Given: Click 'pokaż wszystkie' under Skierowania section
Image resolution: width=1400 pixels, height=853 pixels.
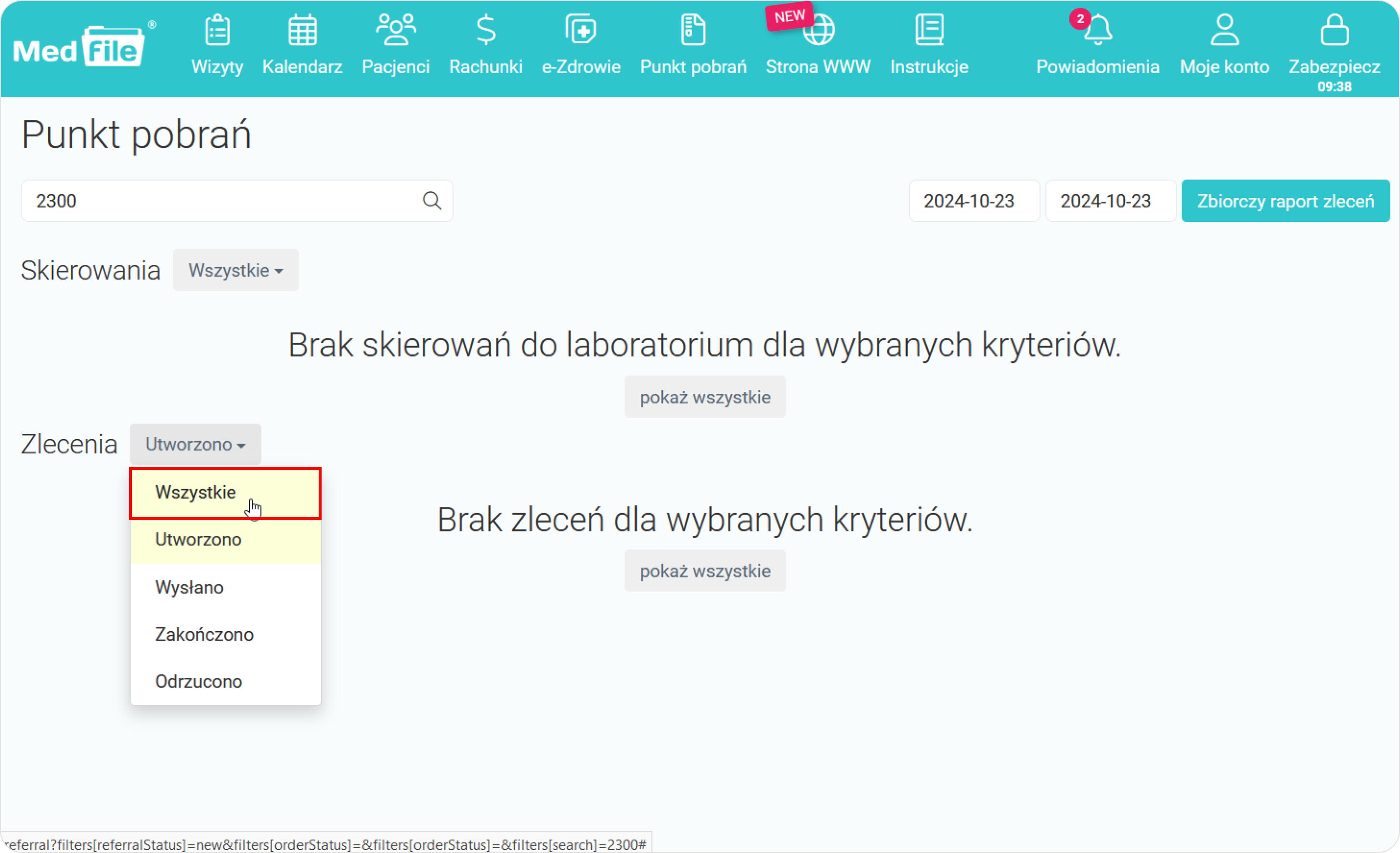Looking at the screenshot, I should coord(705,396).
